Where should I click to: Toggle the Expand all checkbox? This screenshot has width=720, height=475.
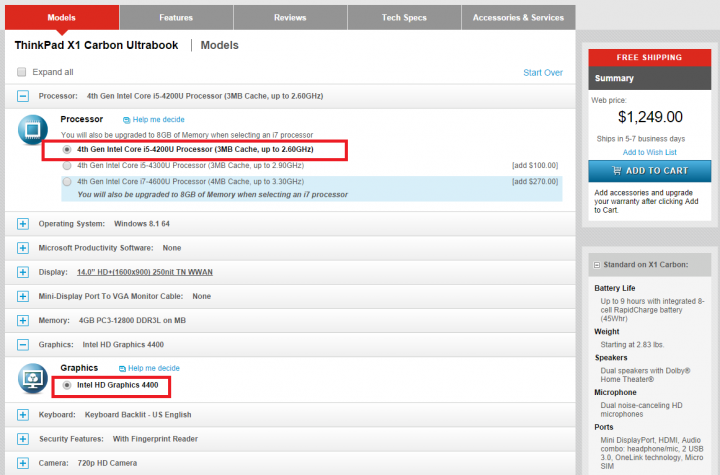[x=21, y=72]
